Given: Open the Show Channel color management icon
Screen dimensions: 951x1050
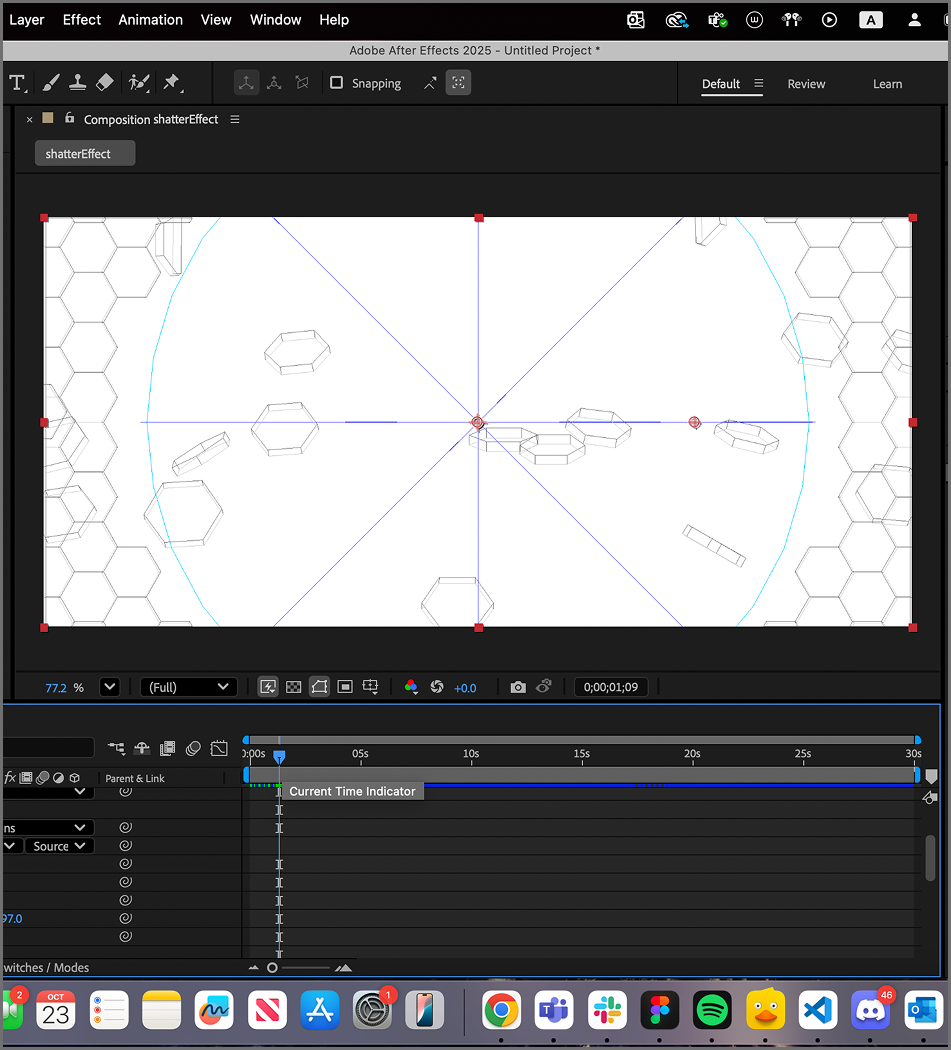Looking at the screenshot, I should [x=411, y=687].
